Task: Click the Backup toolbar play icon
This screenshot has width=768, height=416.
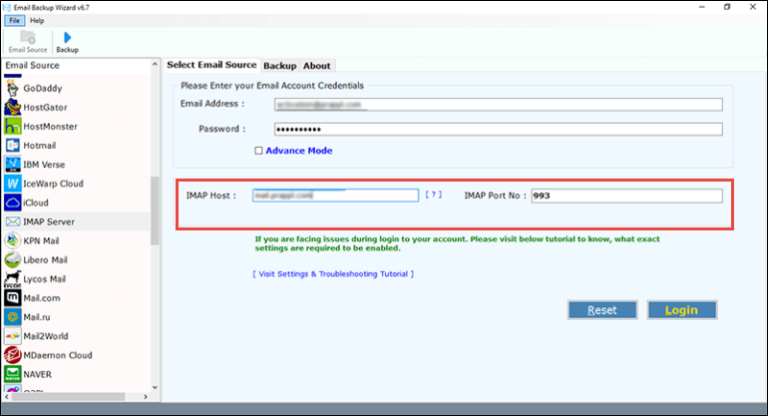Action: tap(67, 37)
